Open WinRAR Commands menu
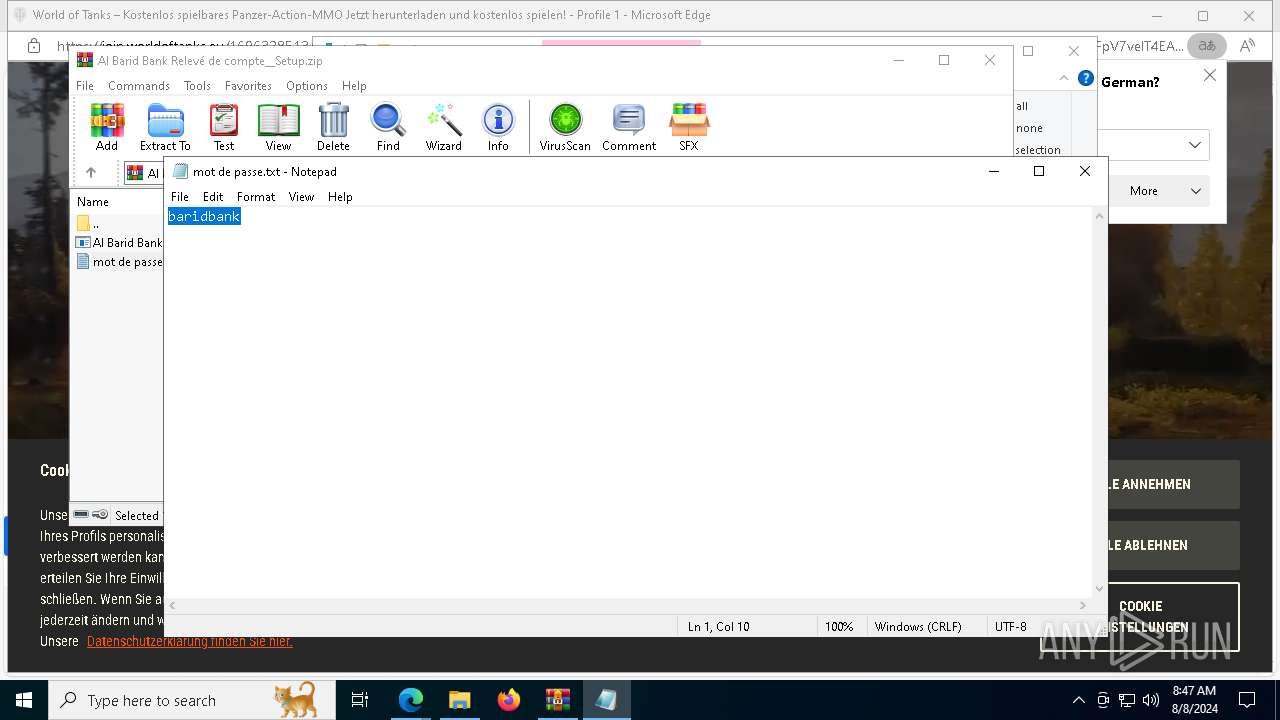 click(x=139, y=86)
